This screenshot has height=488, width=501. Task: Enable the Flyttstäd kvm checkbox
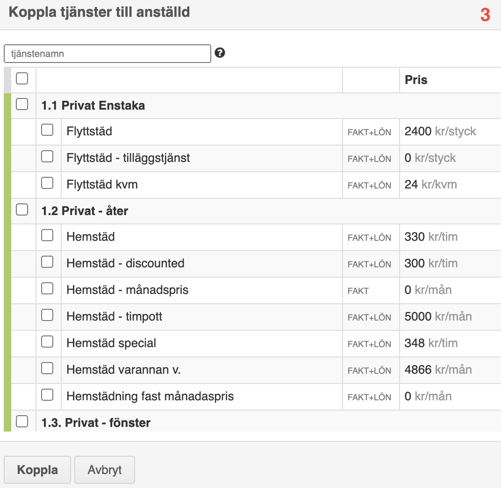click(x=47, y=183)
